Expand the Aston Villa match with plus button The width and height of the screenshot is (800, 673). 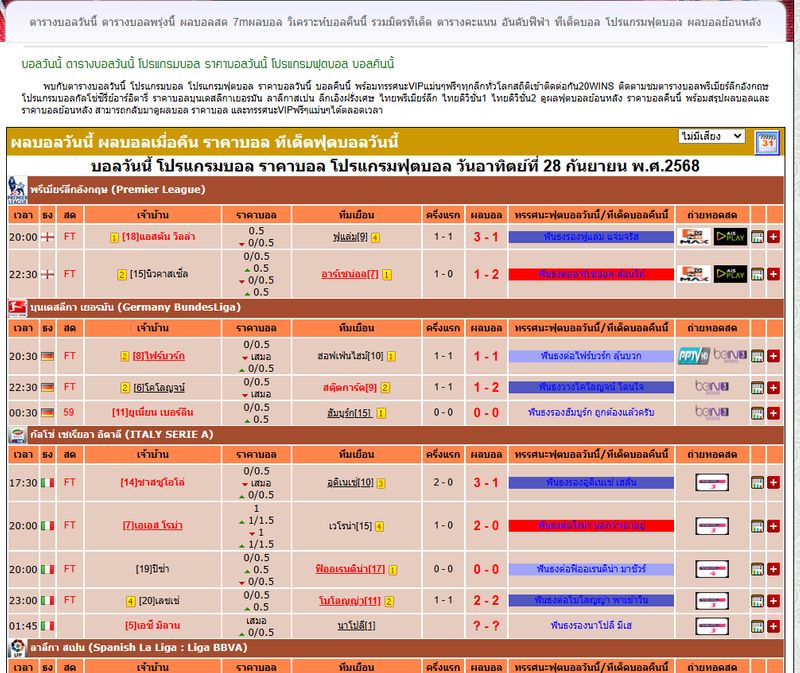pyautogui.click(x=773, y=237)
